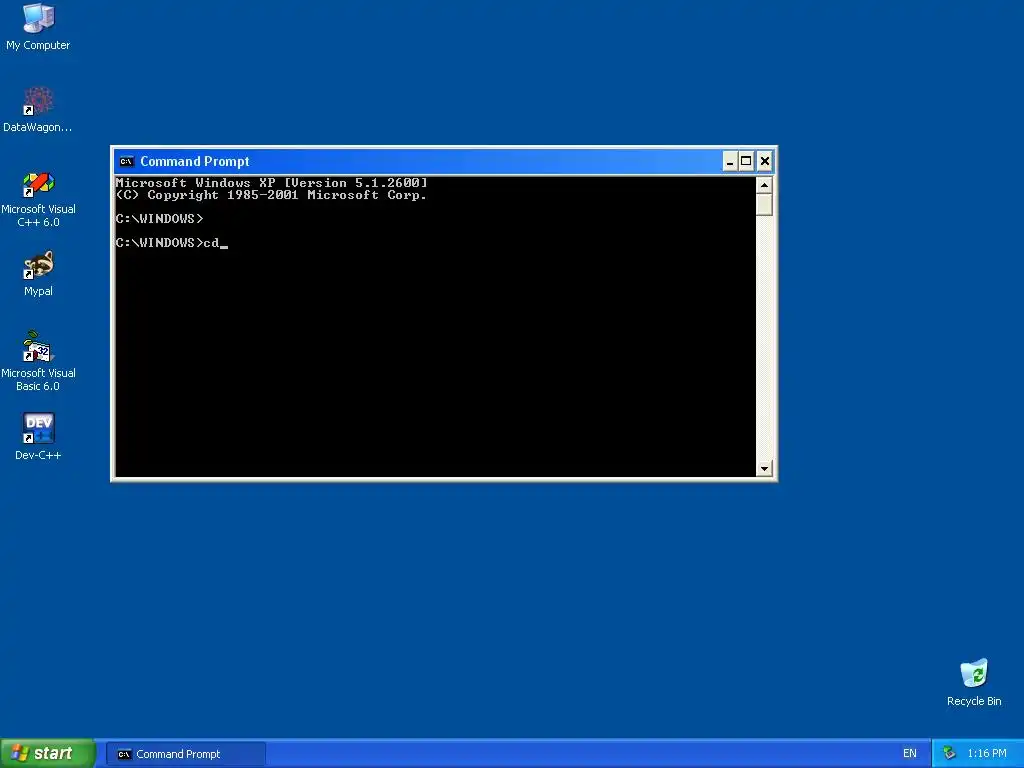
Task: Select the Dev-C++ desktop shortcut
Action: point(38,436)
